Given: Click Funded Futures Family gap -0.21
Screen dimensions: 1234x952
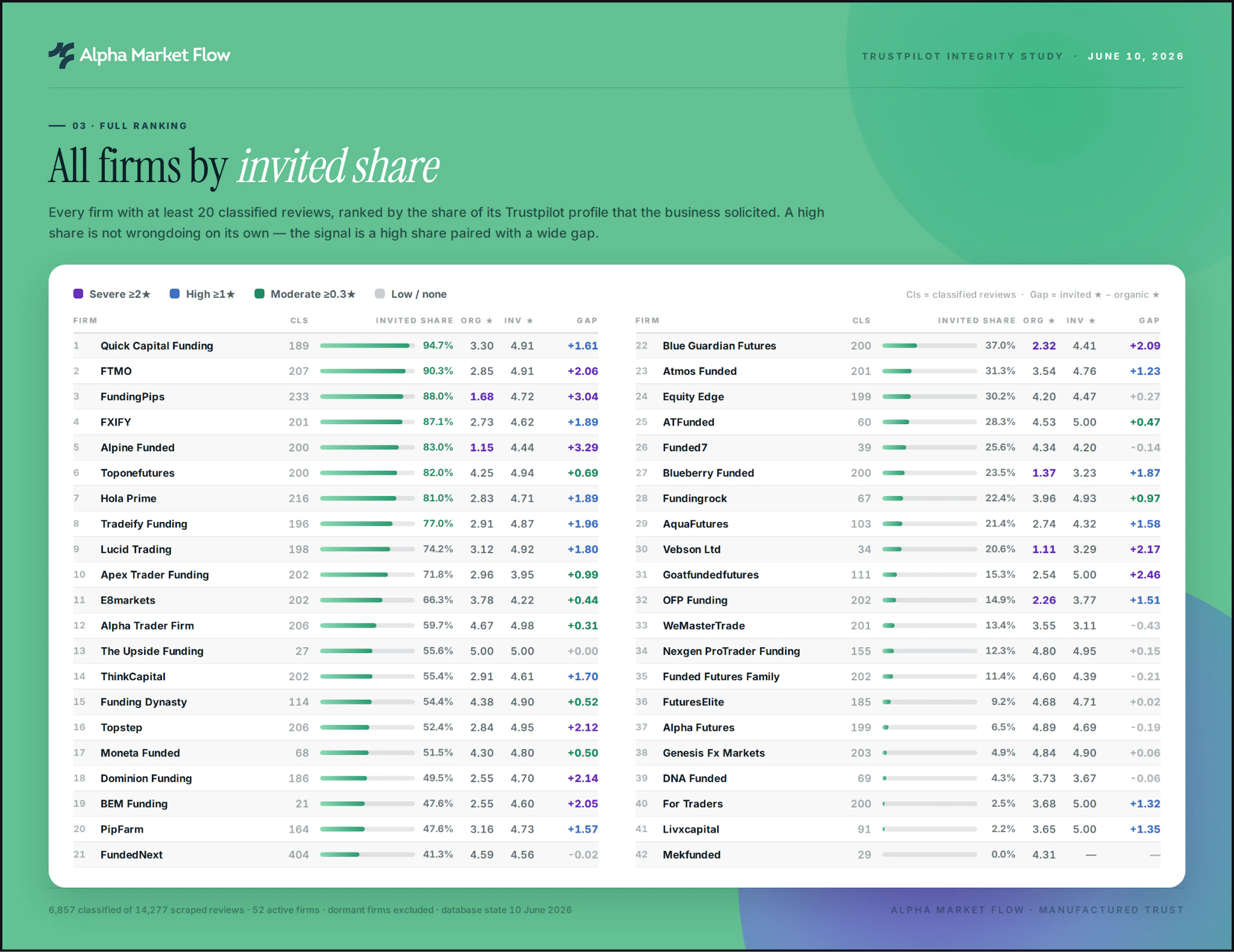Looking at the screenshot, I should point(1145,676).
